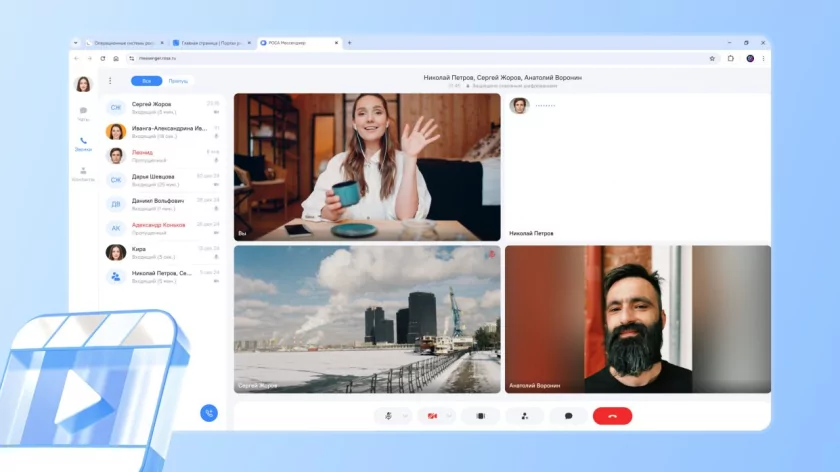Open the Calls section in sidebar
The width and height of the screenshot is (840, 472).
83,143
